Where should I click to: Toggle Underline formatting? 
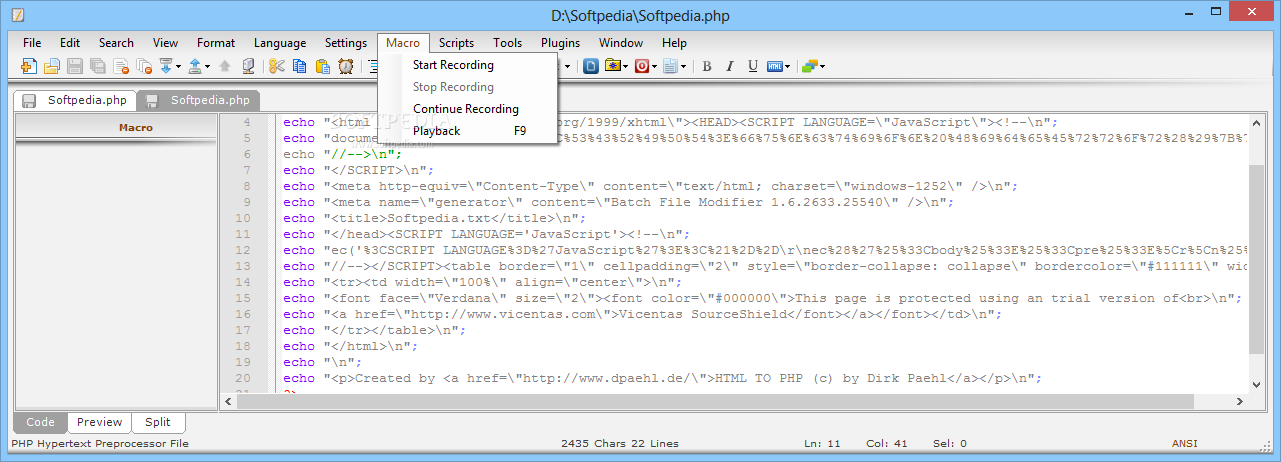coord(753,66)
